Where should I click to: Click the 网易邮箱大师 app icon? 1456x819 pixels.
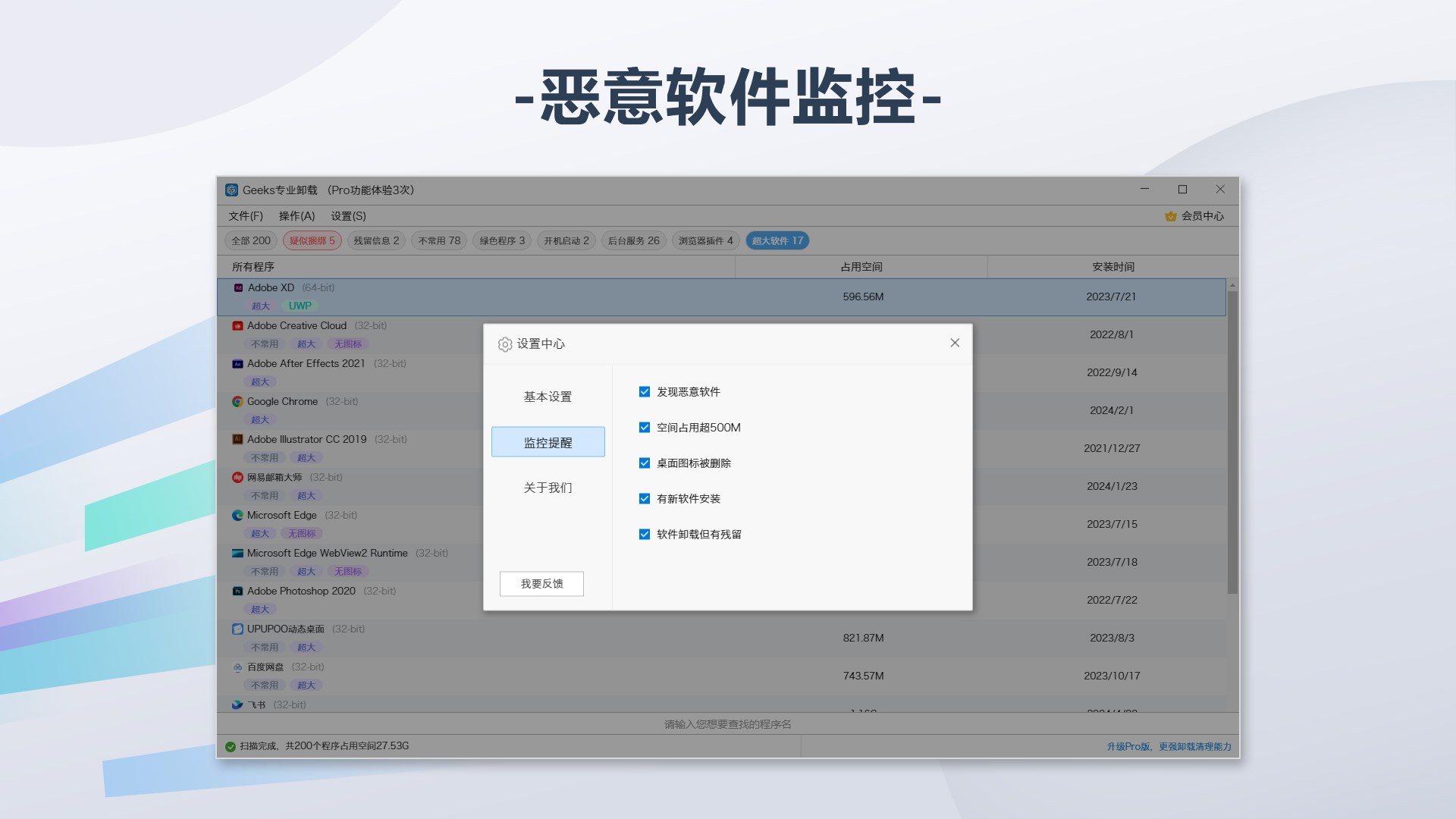pyautogui.click(x=236, y=477)
